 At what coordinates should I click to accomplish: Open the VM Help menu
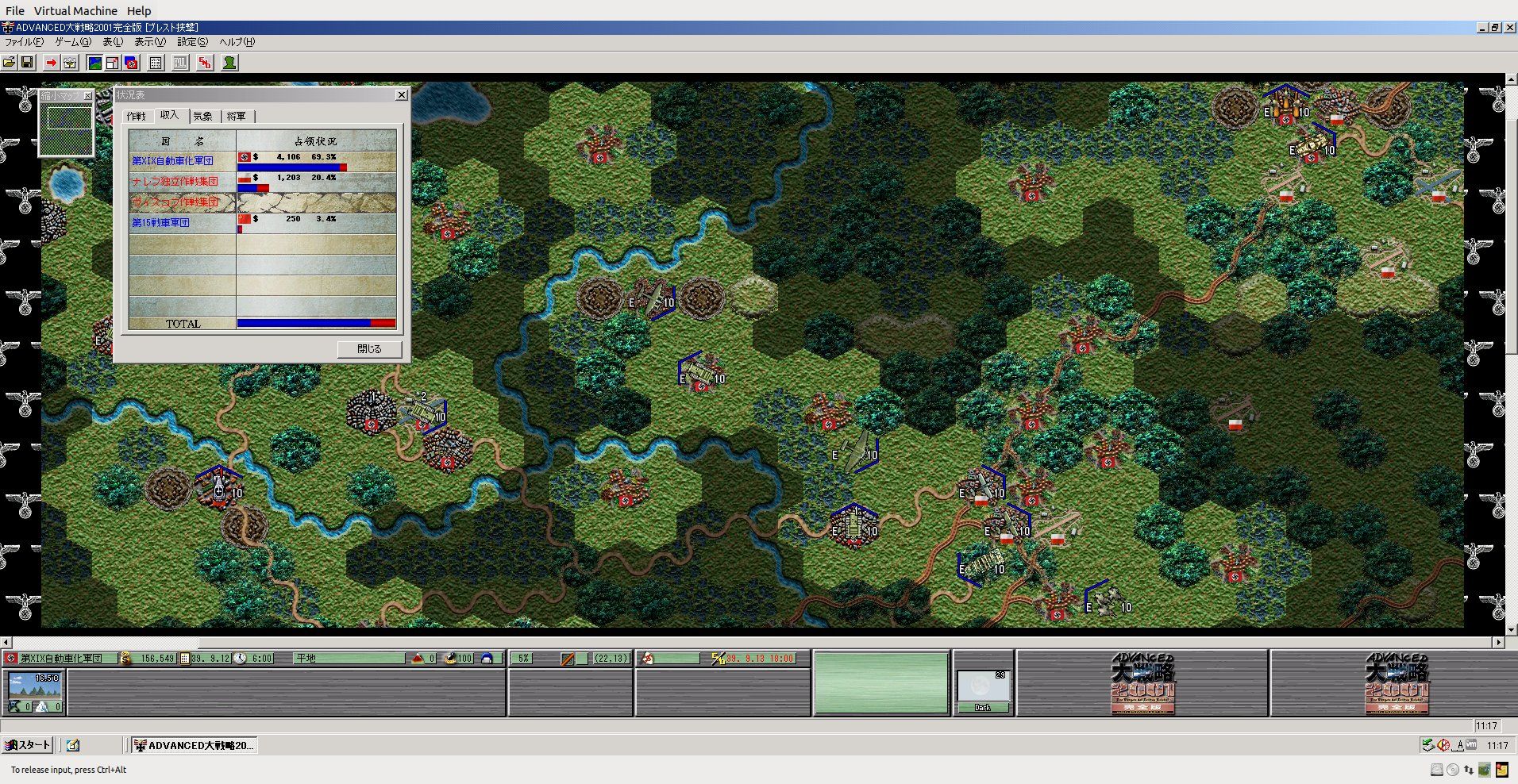point(139,11)
